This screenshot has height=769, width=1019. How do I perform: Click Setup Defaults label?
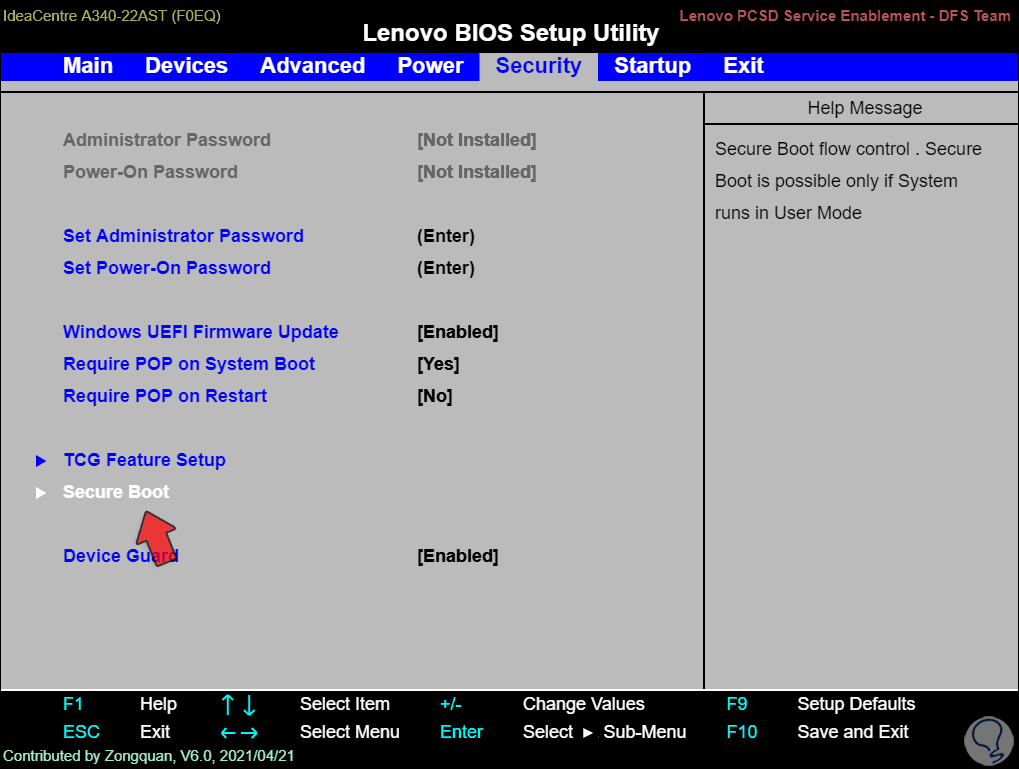(856, 704)
